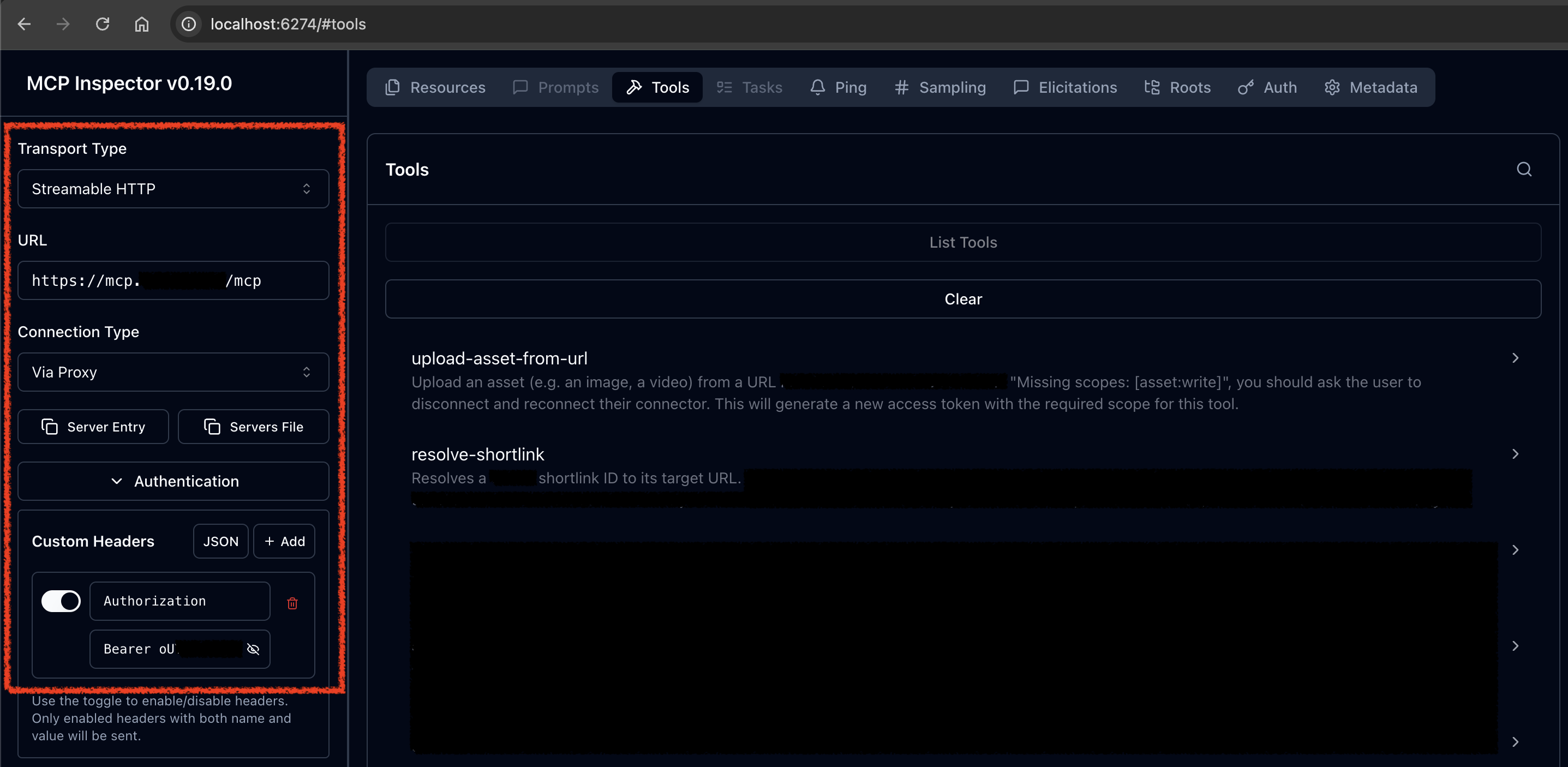Image resolution: width=1568 pixels, height=767 pixels.
Task: Delete the Authorization header with trash icon
Action: 292,603
